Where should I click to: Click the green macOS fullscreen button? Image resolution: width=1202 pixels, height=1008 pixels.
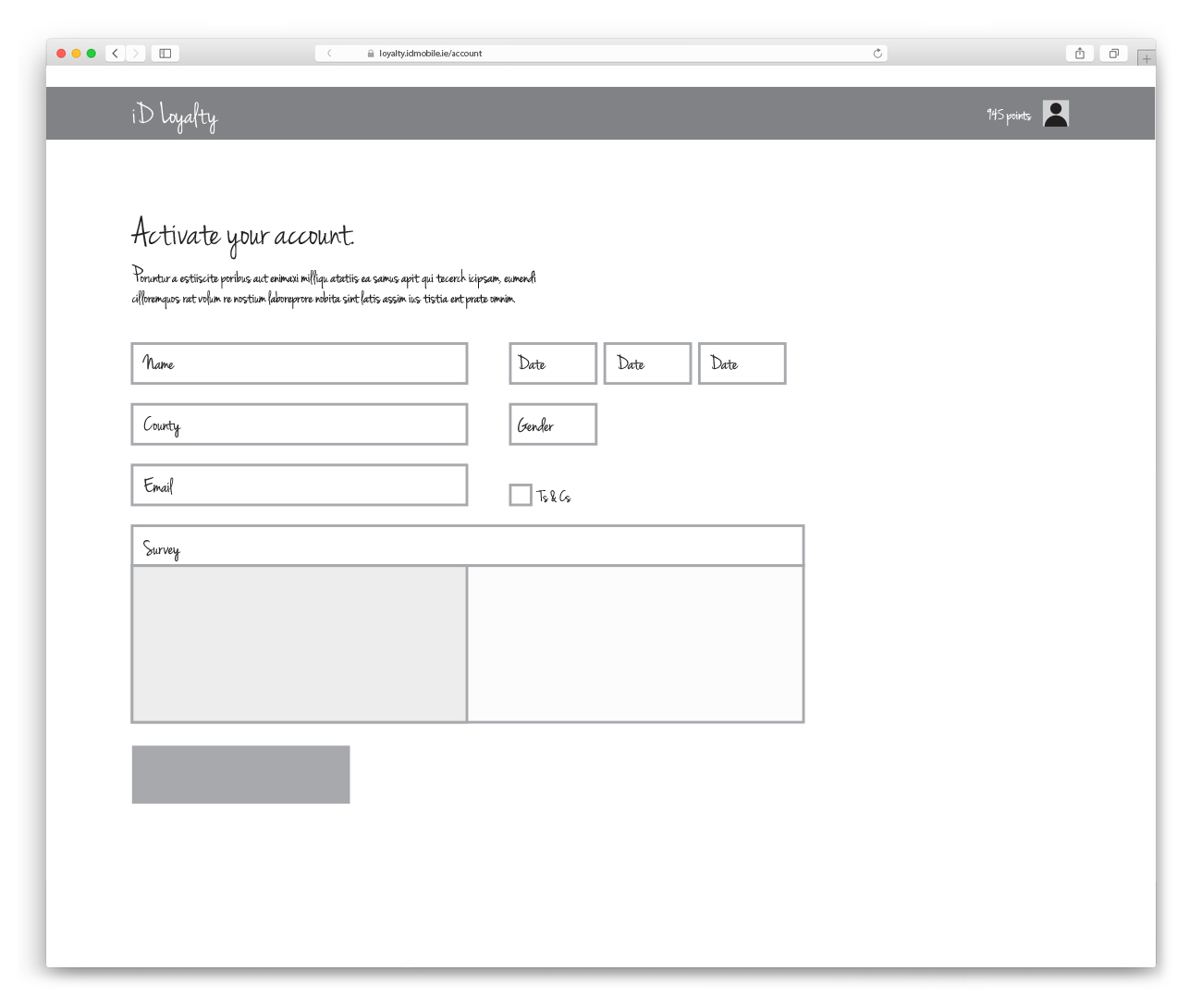92,54
